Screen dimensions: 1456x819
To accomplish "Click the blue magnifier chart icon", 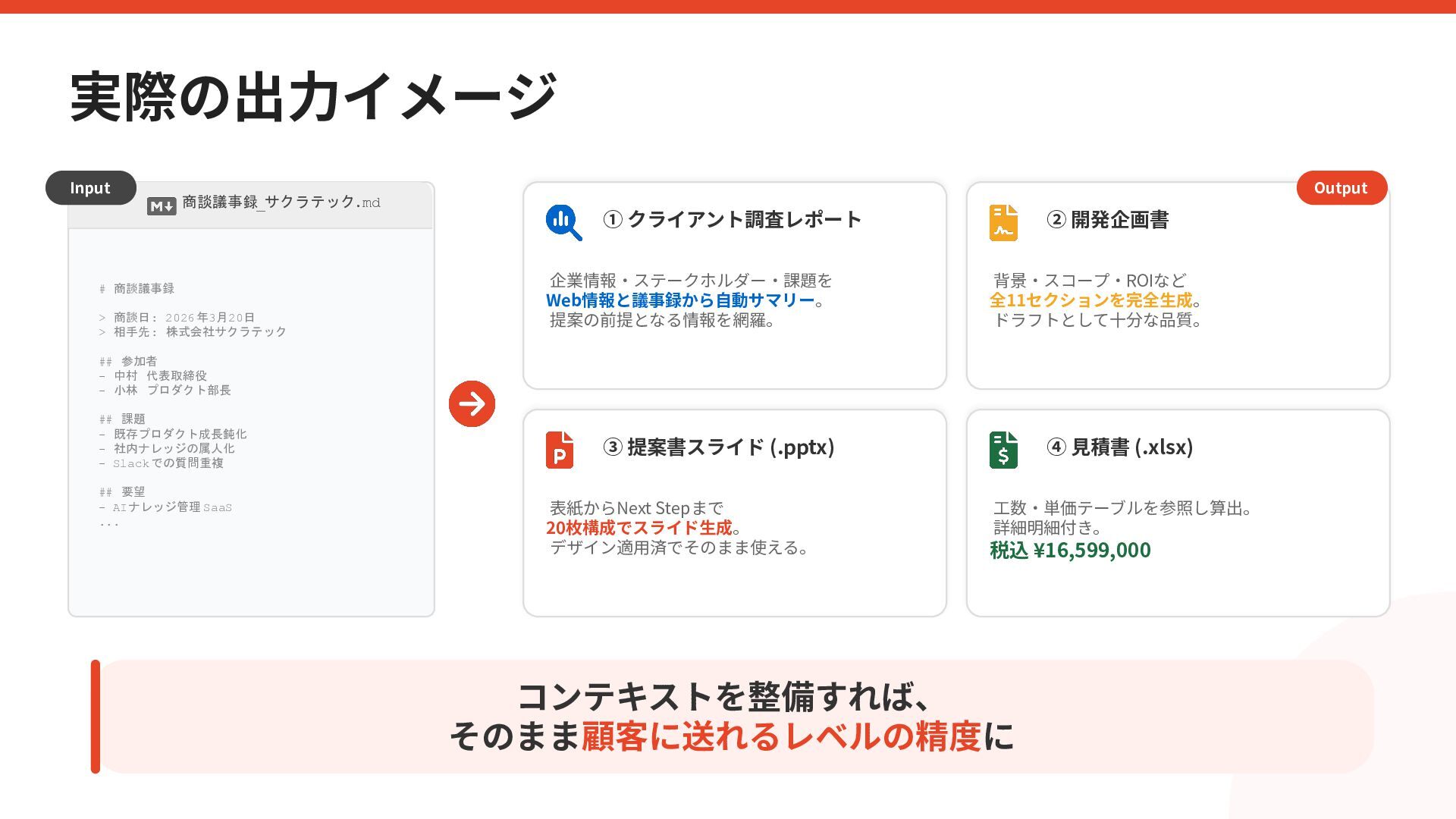I will pyautogui.click(x=563, y=222).
